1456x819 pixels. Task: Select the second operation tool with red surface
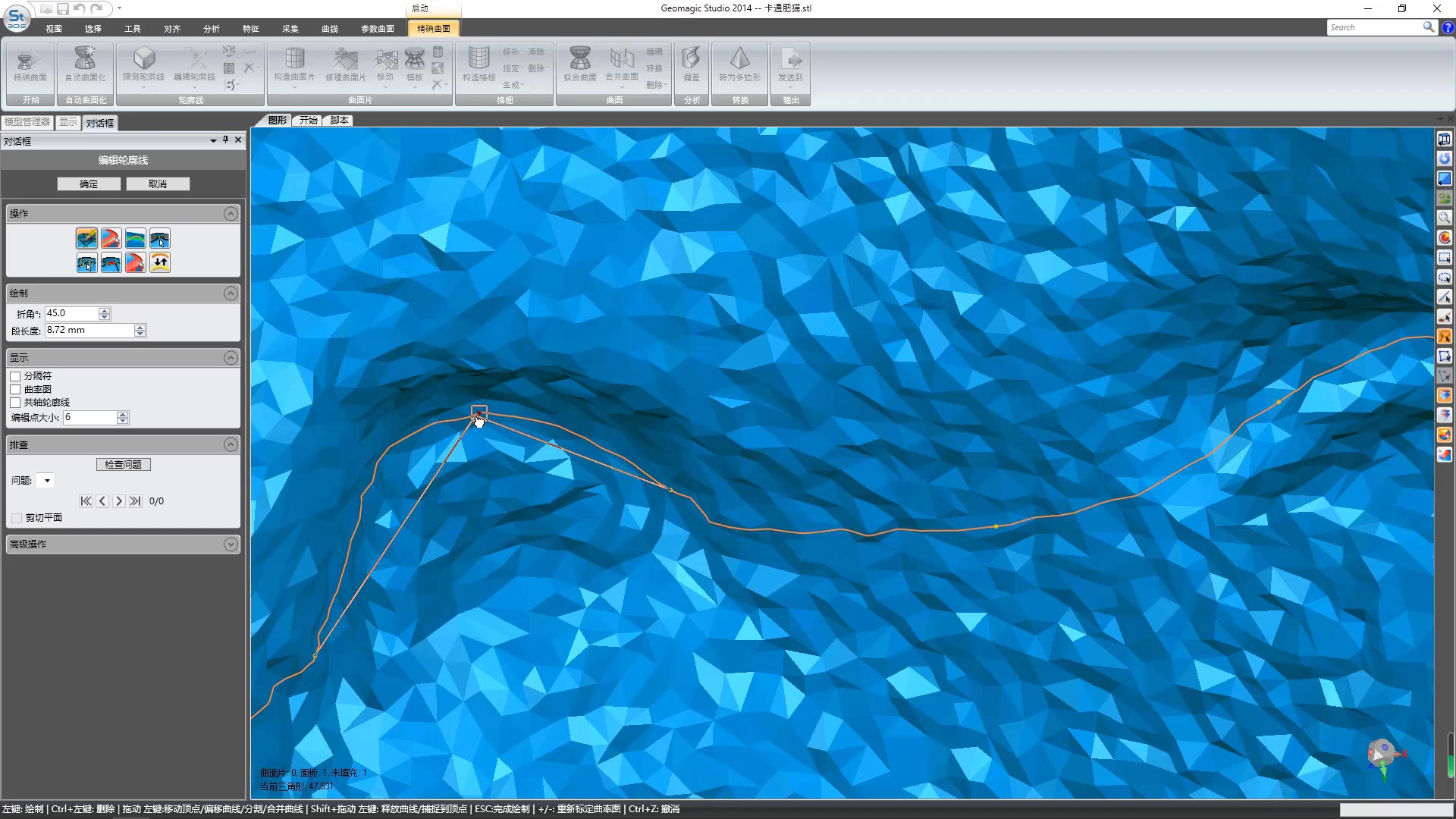pyautogui.click(x=111, y=239)
